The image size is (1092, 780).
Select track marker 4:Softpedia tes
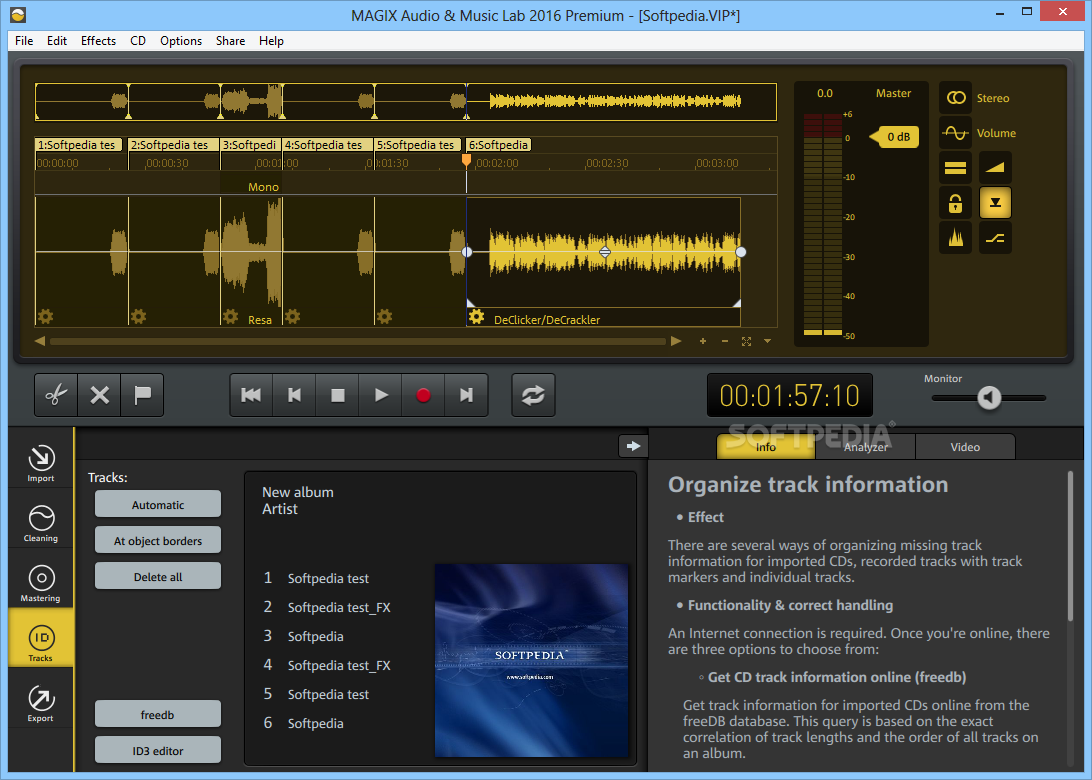click(x=327, y=145)
